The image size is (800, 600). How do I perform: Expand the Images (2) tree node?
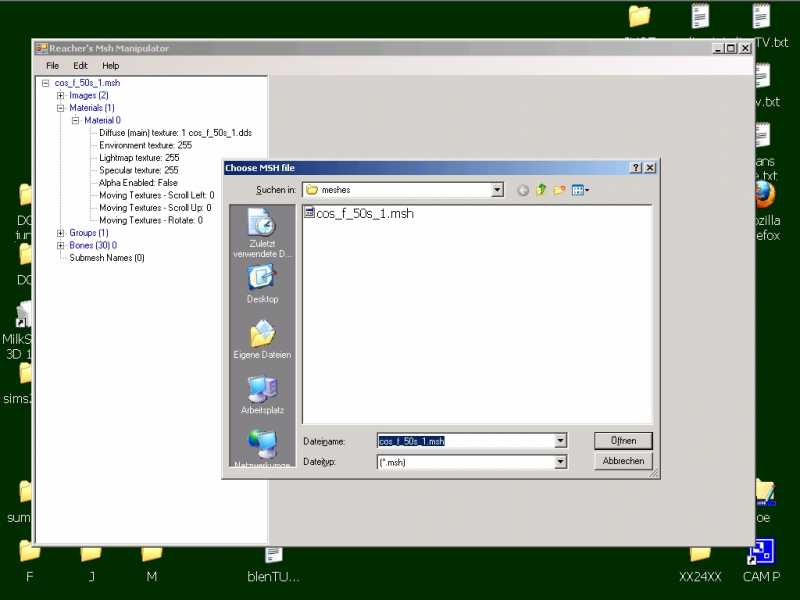[x=60, y=96]
